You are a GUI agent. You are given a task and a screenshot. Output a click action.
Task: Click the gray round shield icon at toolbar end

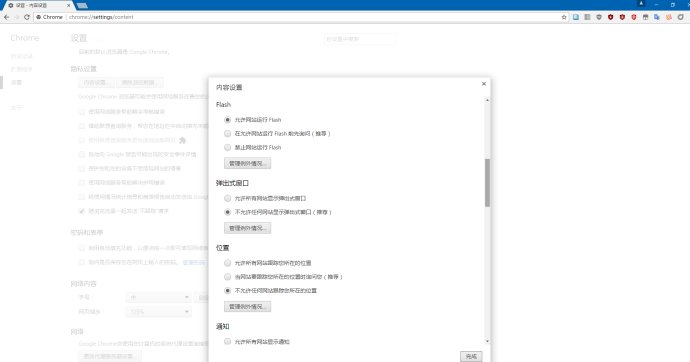681,17
